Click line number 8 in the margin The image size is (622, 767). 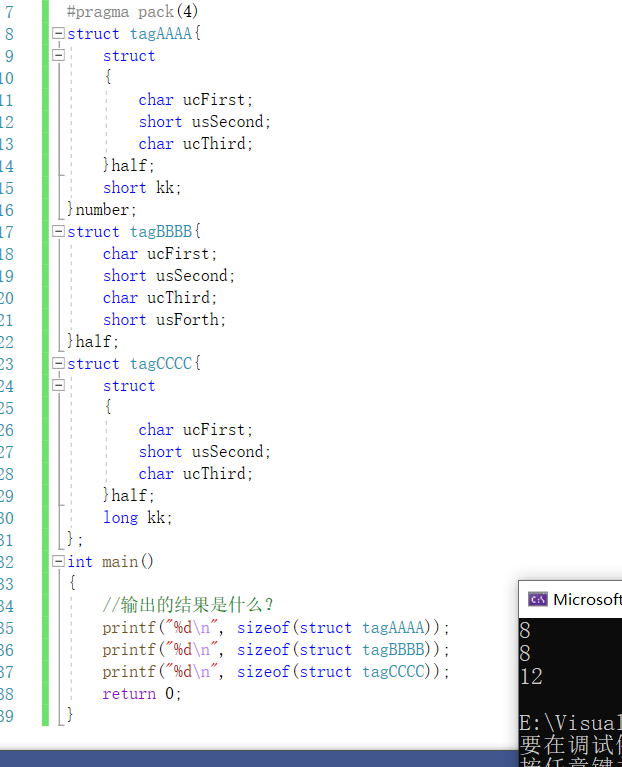pyautogui.click(x=9, y=34)
